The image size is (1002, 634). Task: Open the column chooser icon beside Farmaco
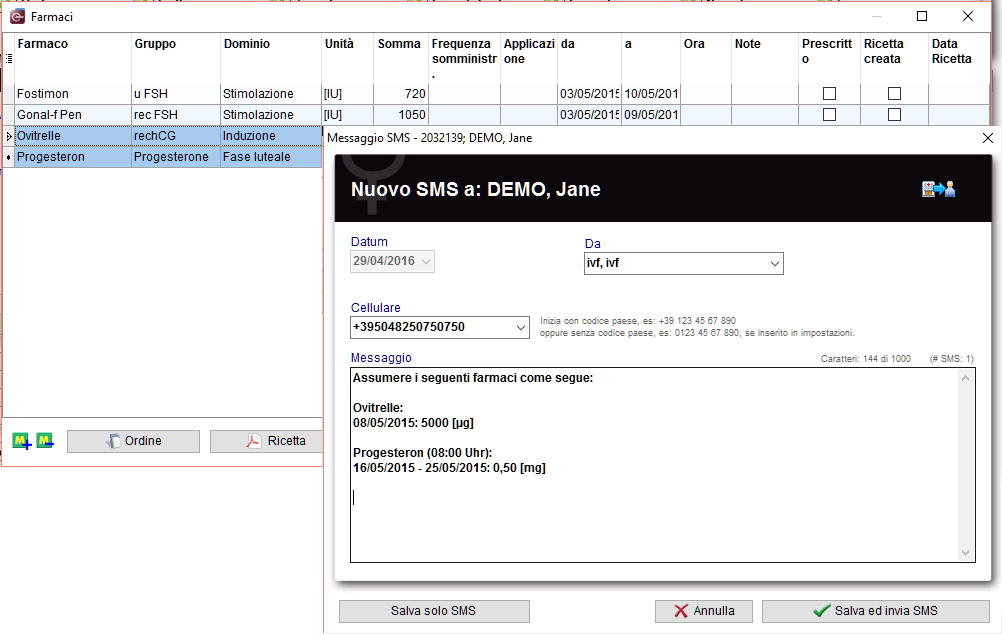[9, 59]
